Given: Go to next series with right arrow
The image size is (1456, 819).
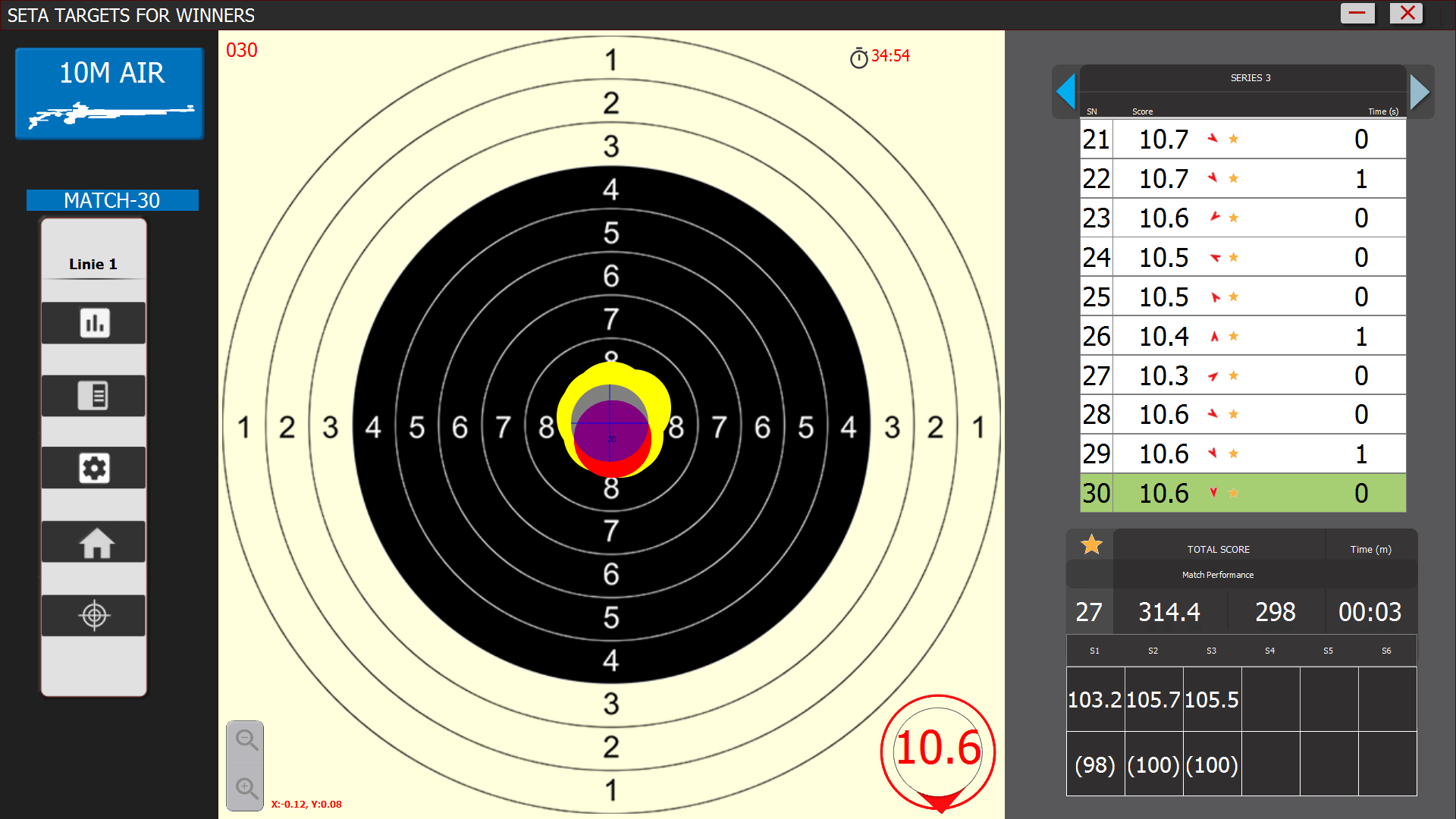Looking at the screenshot, I should [1420, 92].
